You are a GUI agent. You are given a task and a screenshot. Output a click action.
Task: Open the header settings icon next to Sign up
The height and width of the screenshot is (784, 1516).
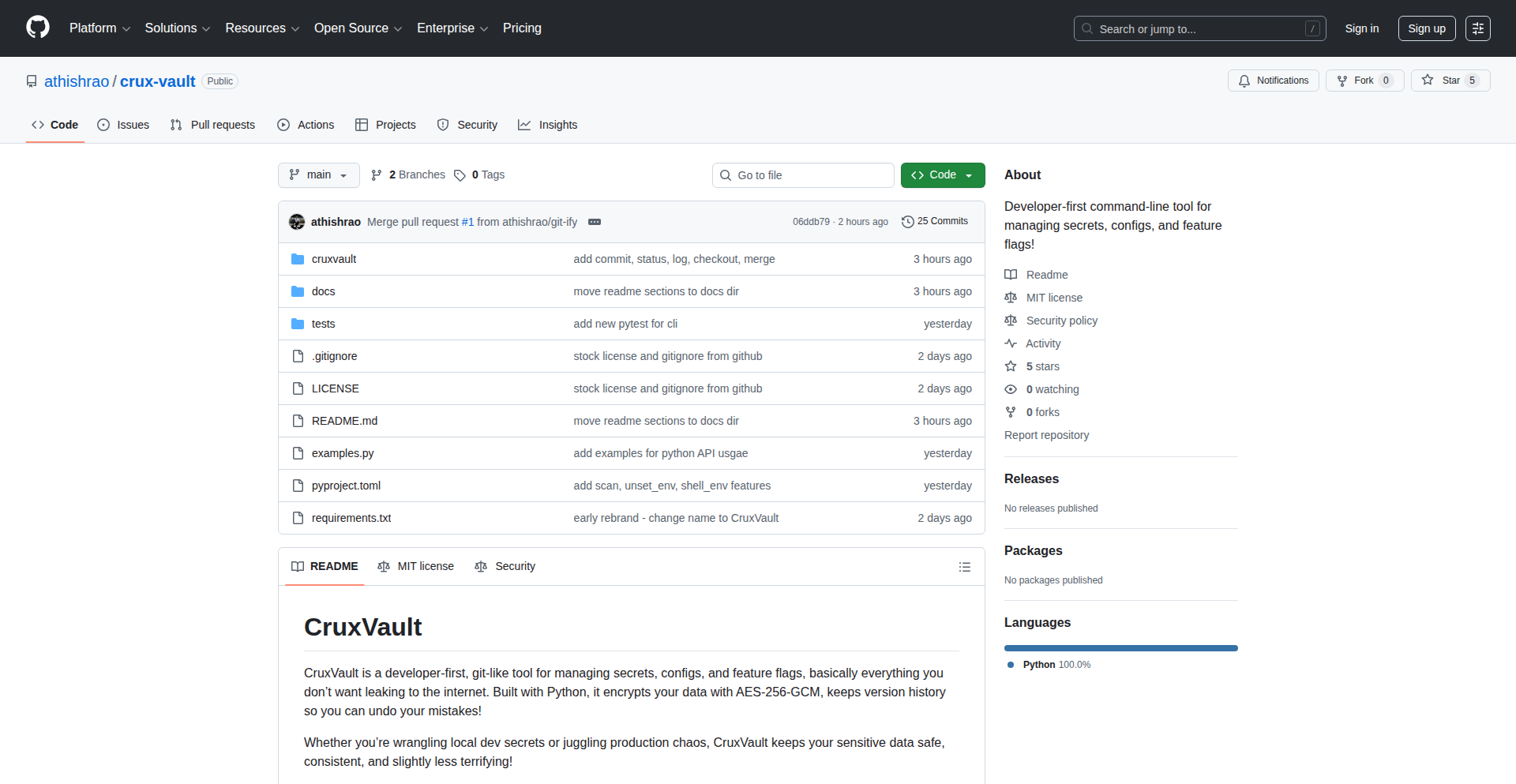click(1478, 28)
